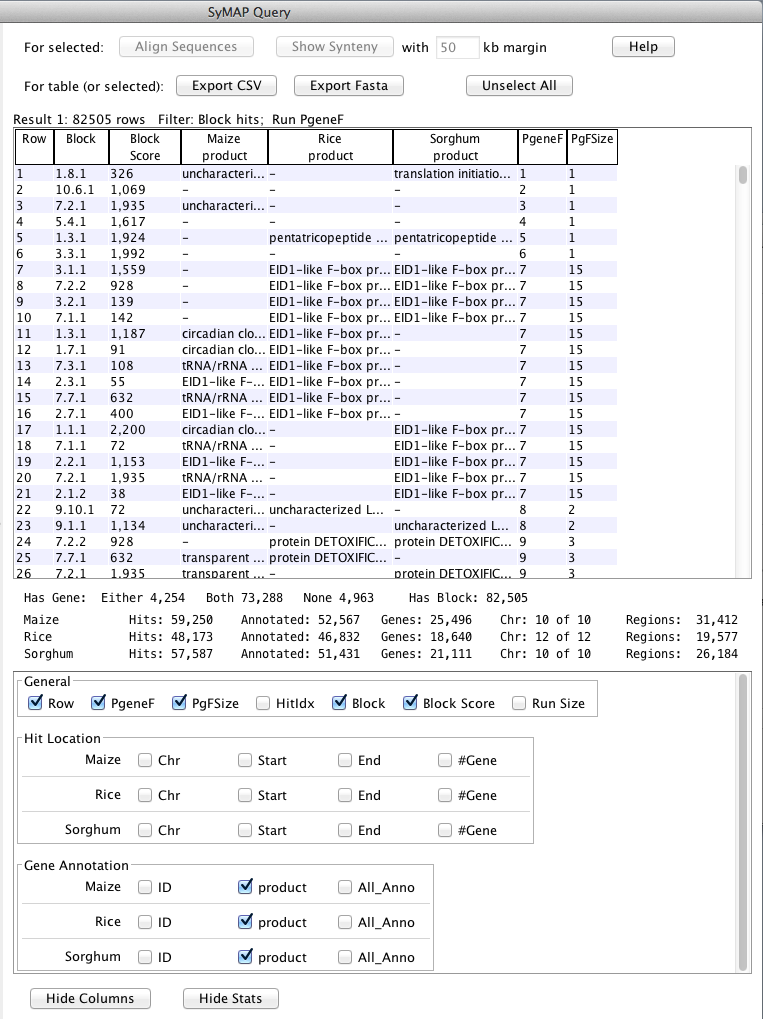Uncheck Rice product annotation checkbox
Image resolution: width=763 pixels, height=1019 pixels.
coord(245,922)
